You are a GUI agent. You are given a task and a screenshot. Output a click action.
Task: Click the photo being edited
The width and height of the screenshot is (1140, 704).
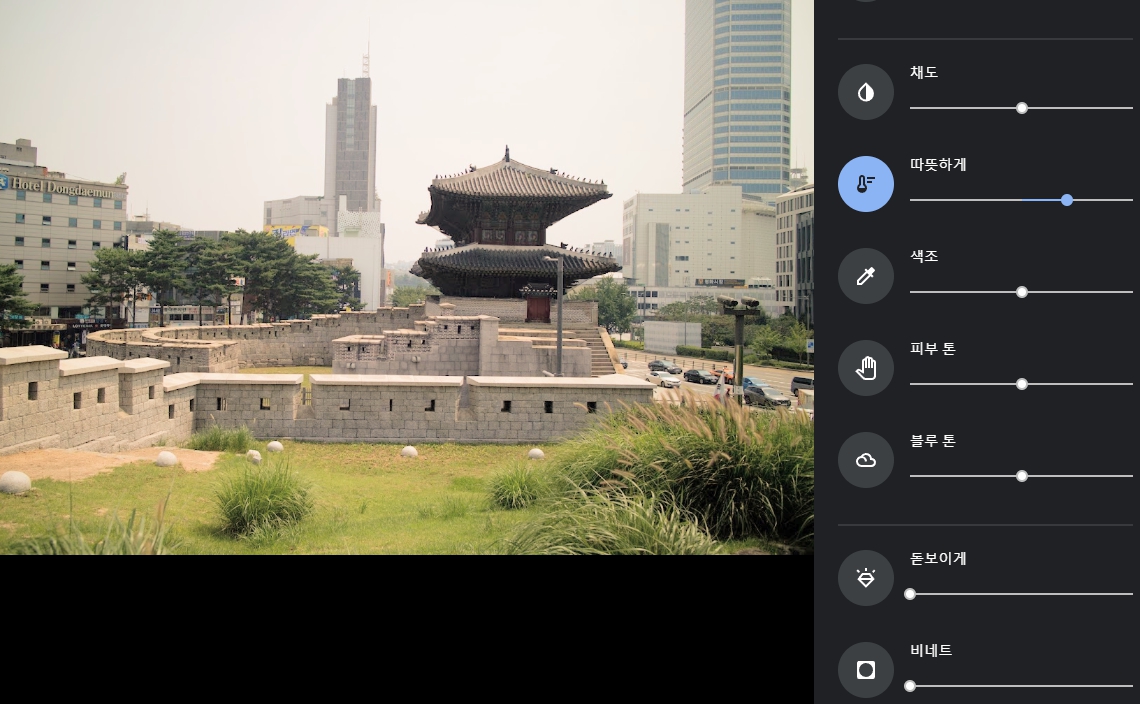[x=406, y=277]
